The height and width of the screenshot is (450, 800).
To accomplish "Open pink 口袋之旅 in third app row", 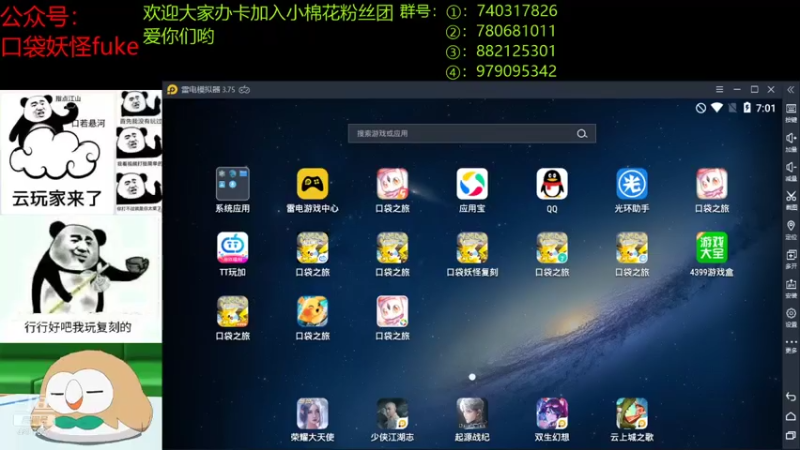I will pos(392,312).
